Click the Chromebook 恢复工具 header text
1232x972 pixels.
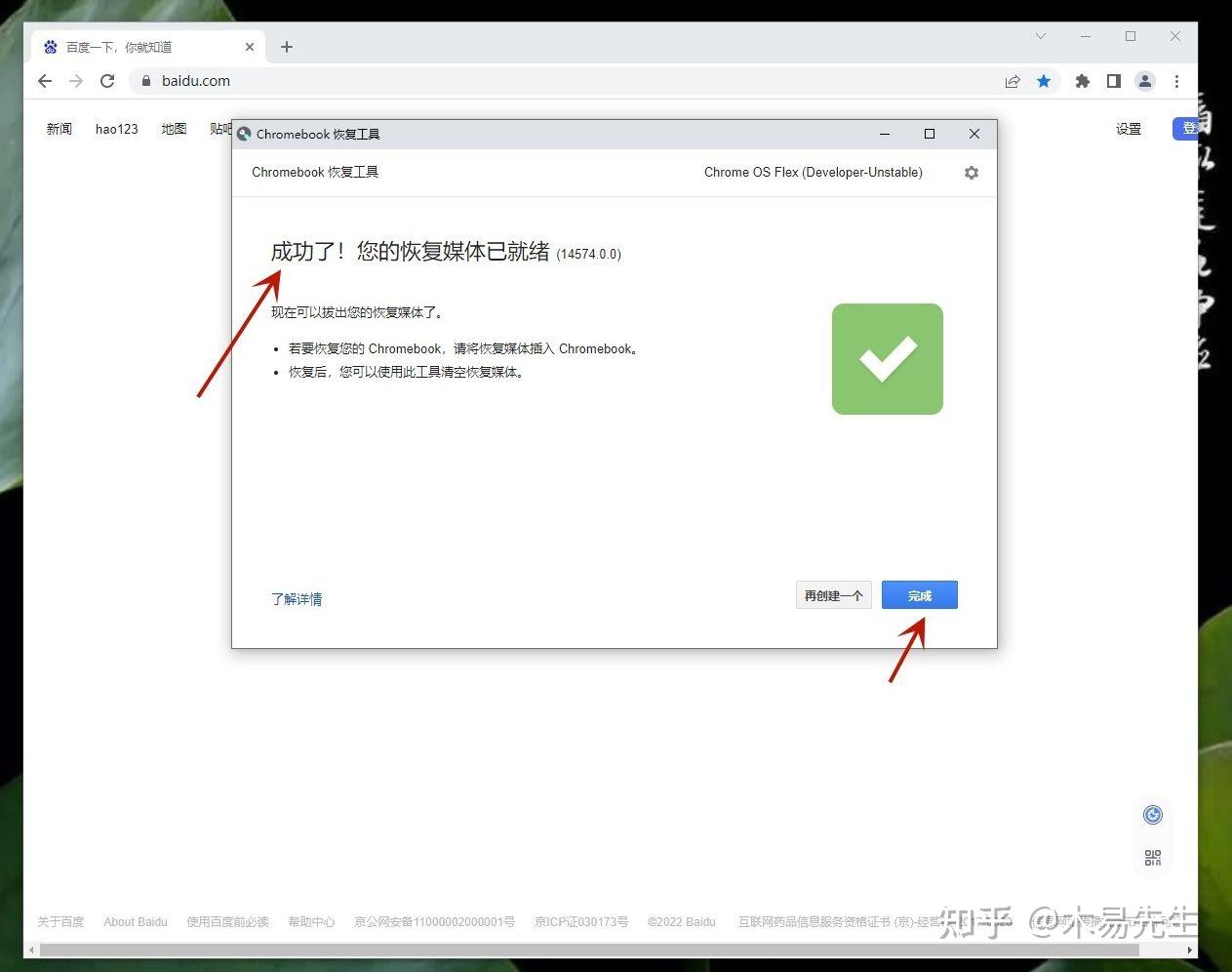(315, 173)
